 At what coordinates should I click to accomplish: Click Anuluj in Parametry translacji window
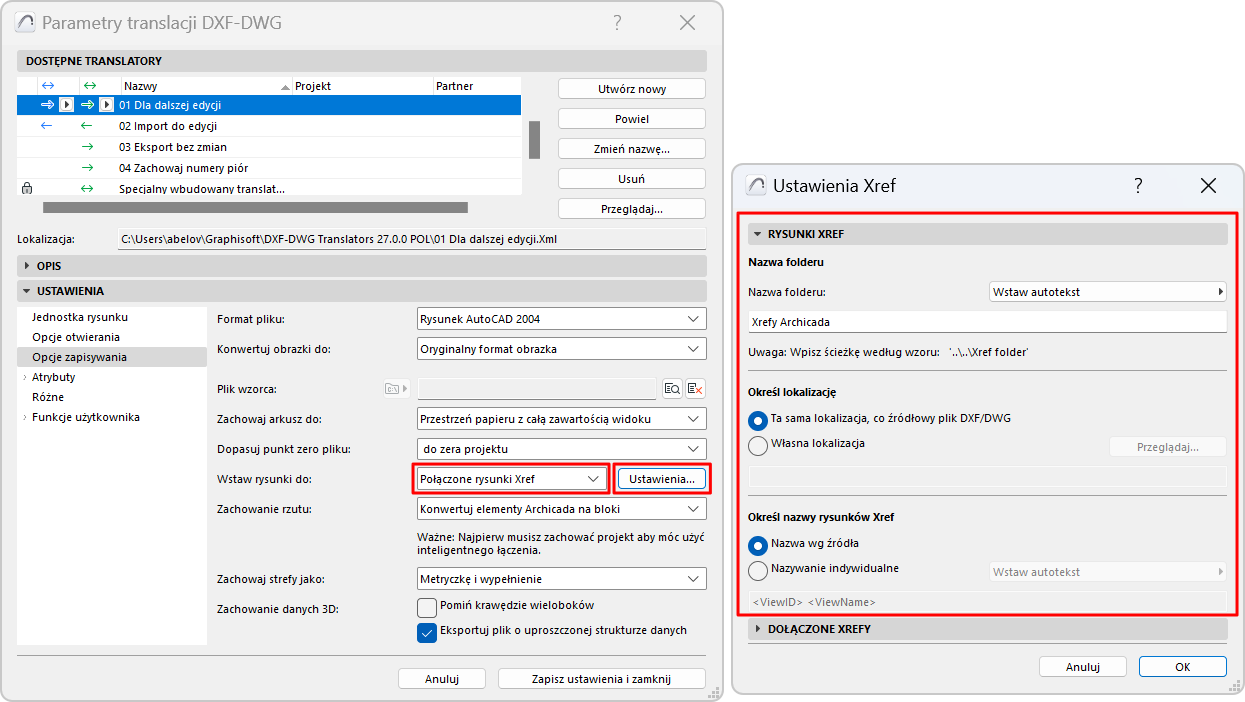[x=442, y=678]
